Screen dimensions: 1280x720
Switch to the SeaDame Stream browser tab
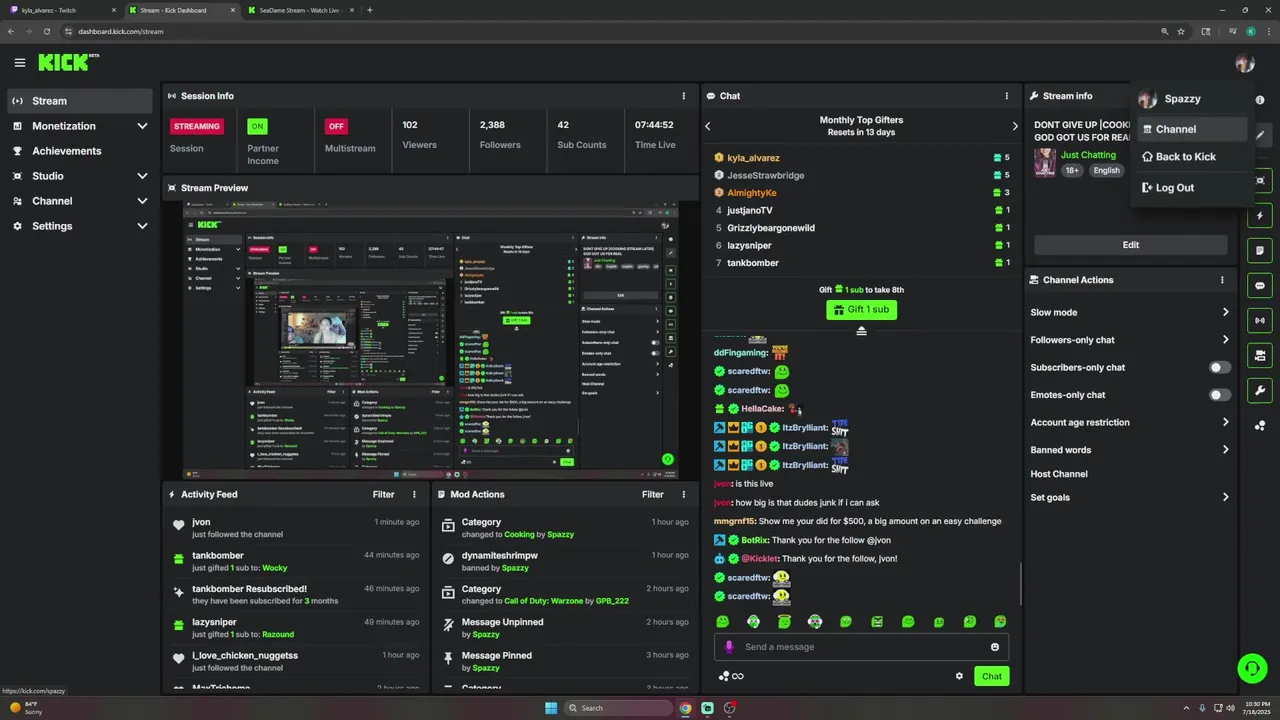298,10
